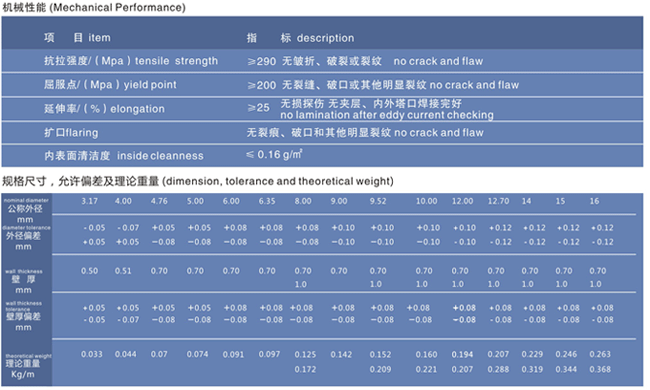Viewport: 650px width, 390px height.
Task: Select the 12.70 nominal diameter cell
Action: 498,201
